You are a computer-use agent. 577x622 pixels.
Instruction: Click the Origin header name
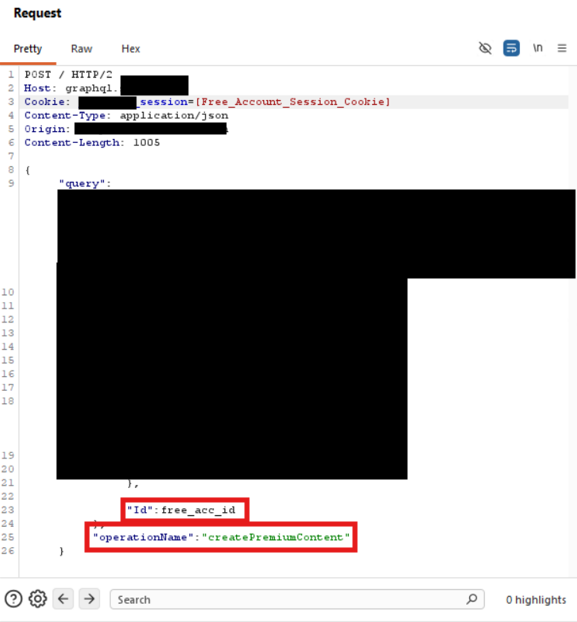45,129
